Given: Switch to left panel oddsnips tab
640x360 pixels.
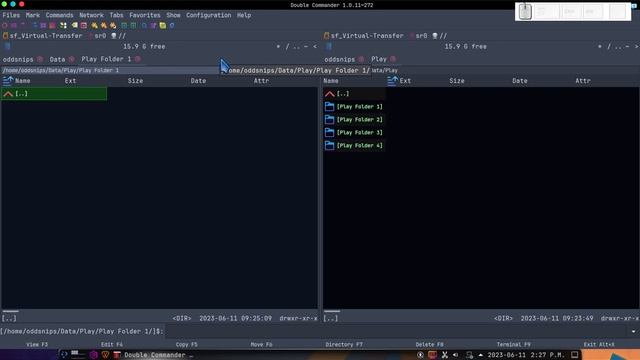Looking at the screenshot, I should tap(18, 59).
